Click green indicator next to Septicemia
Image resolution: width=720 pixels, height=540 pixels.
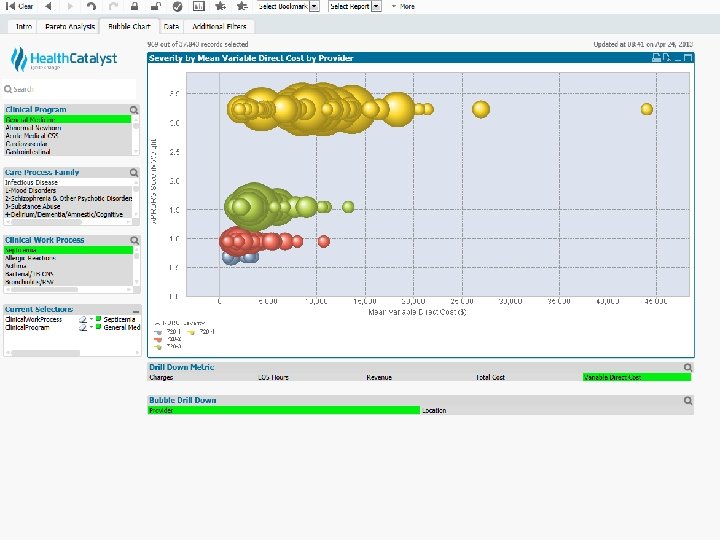tap(98, 319)
